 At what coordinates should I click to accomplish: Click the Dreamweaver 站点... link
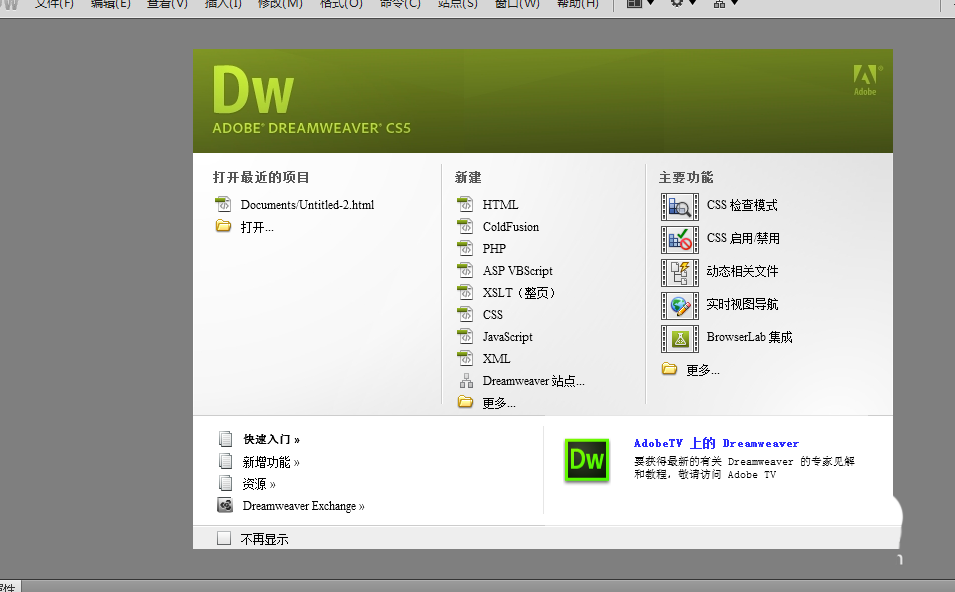click(534, 381)
